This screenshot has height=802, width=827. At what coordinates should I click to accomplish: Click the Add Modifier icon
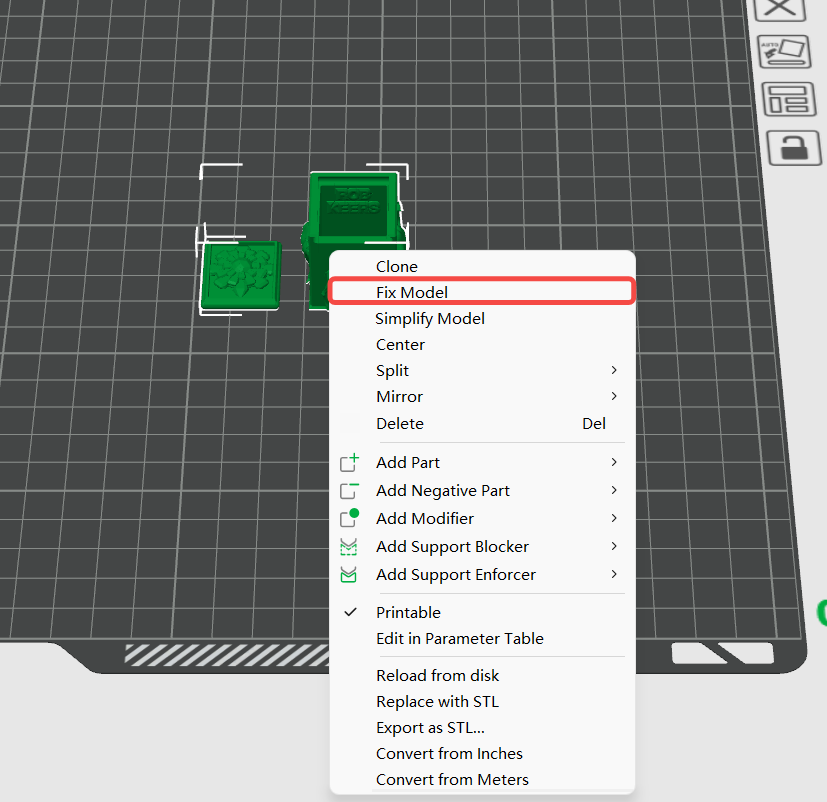(x=349, y=518)
